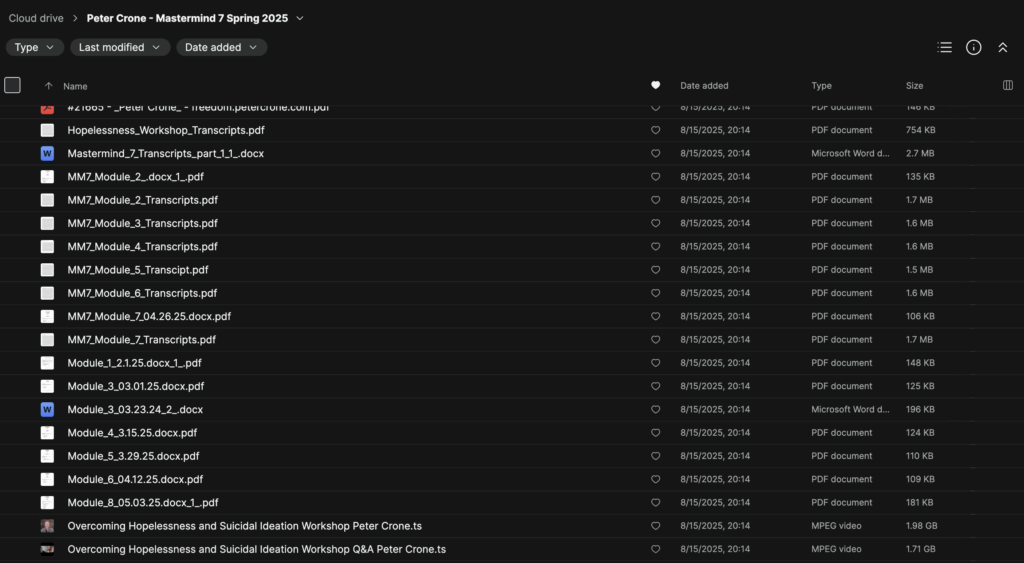This screenshot has height=563, width=1024.
Task: Click PDF icon for MM7_Module_5_Transcipt.pdf
Action: 47,270
